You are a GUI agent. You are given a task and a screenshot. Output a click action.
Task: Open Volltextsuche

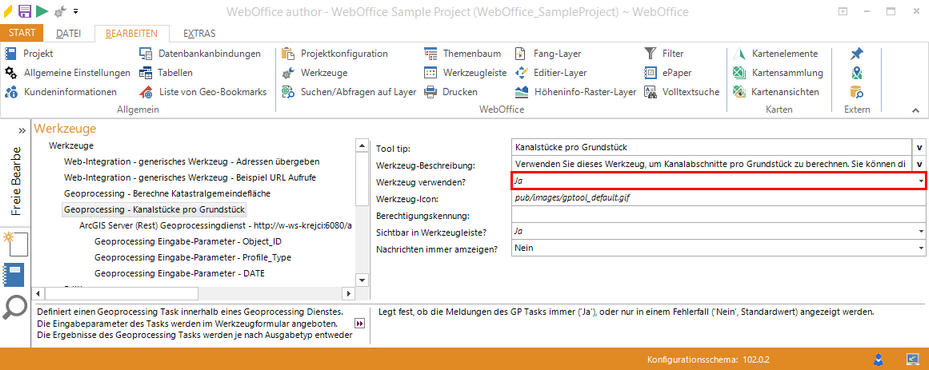tap(682, 92)
